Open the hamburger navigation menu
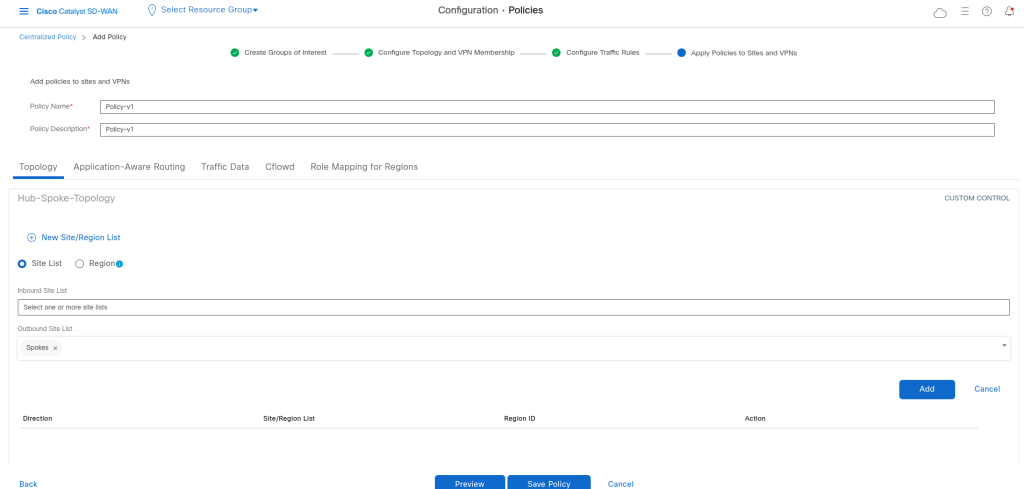Viewport: 1024px width, 489px height. point(24,11)
